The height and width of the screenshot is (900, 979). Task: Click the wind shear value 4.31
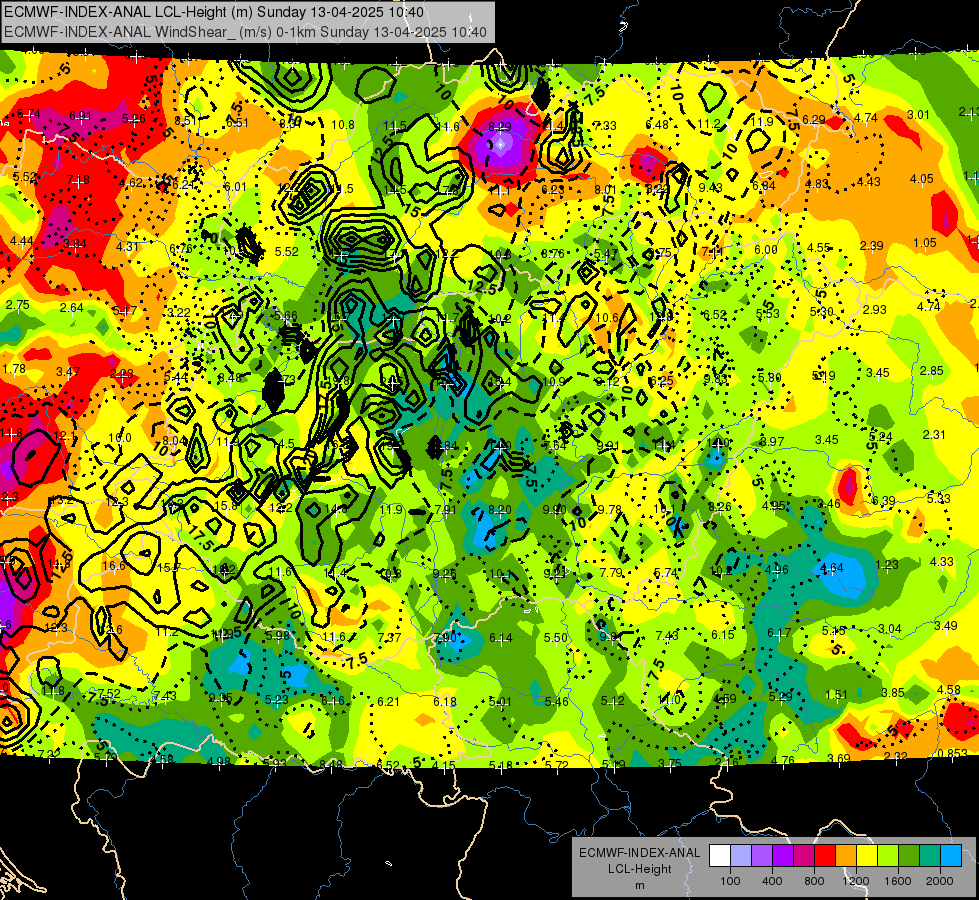(x=127, y=247)
